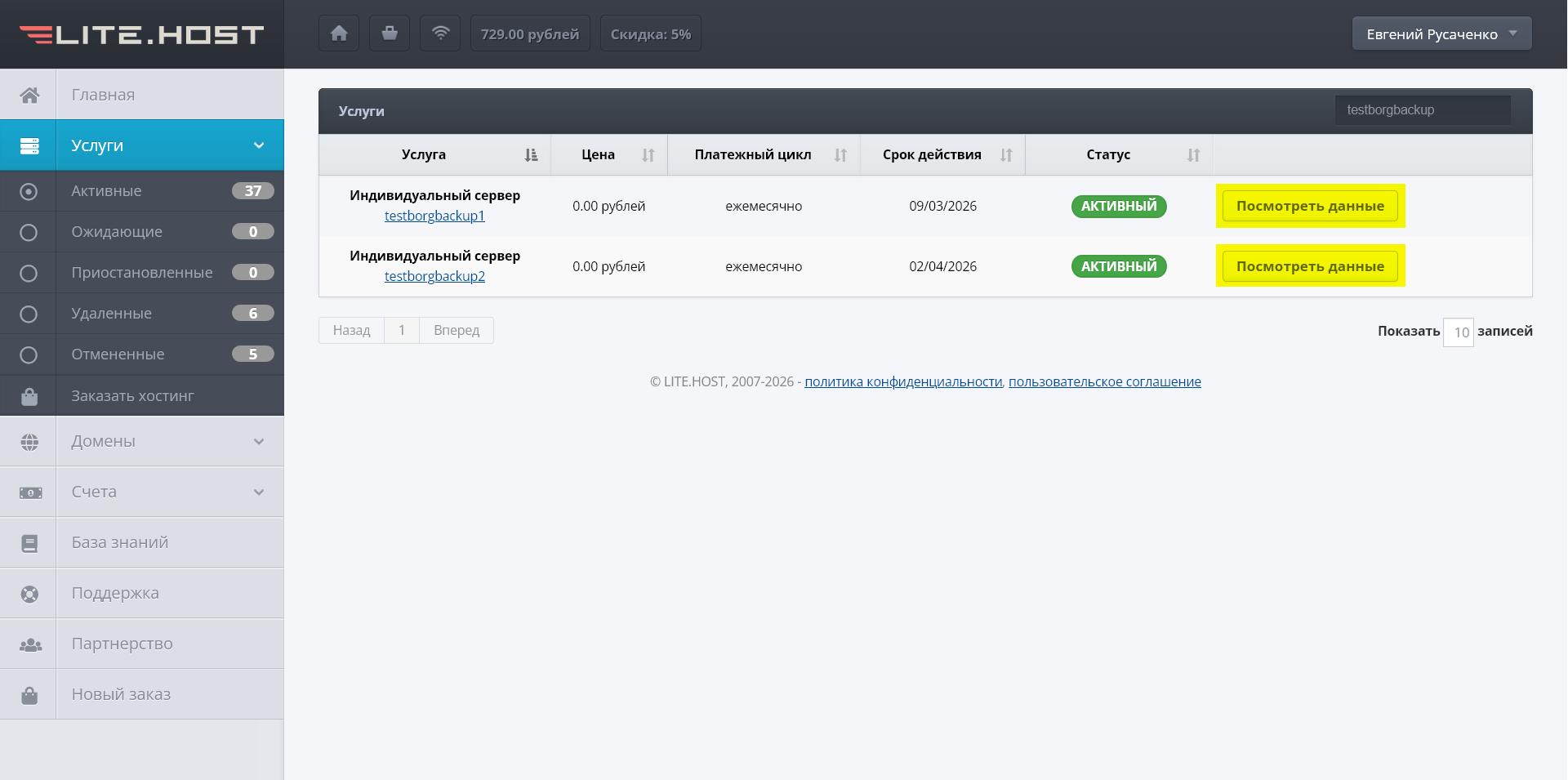This screenshot has height=780, width=1568.
Task: Sort by Платежный цикл column arrows
Action: pos(840,155)
